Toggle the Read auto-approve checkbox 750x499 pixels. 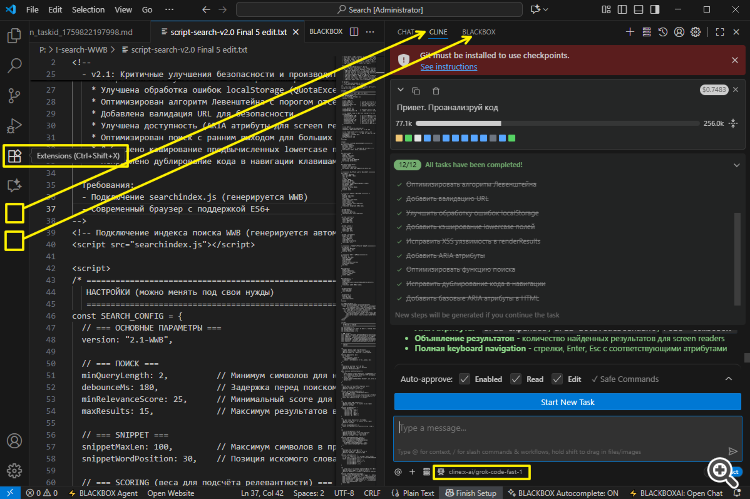coord(516,379)
